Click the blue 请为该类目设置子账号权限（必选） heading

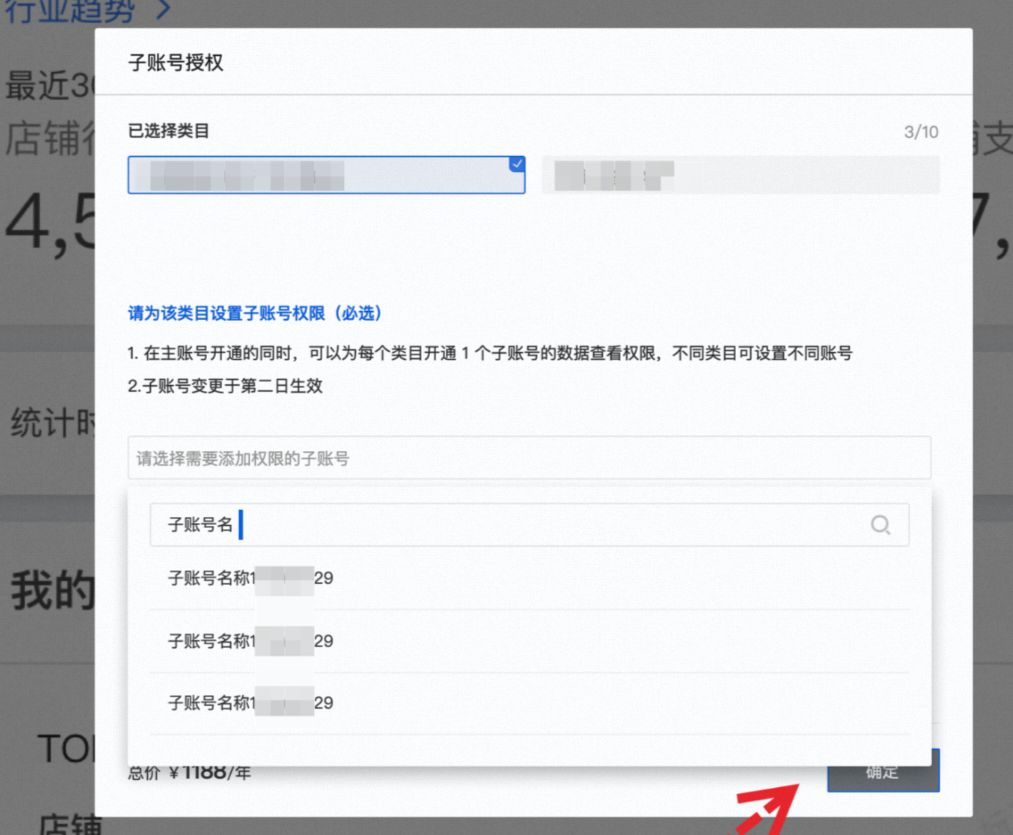pos(255,313)
